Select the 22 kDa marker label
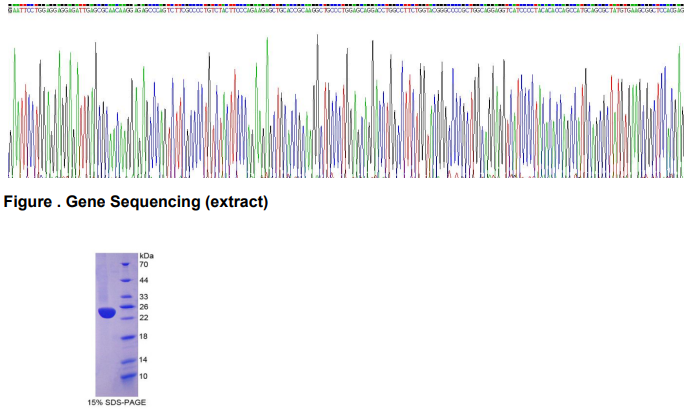The image size is (690, 411). [143, 318]
